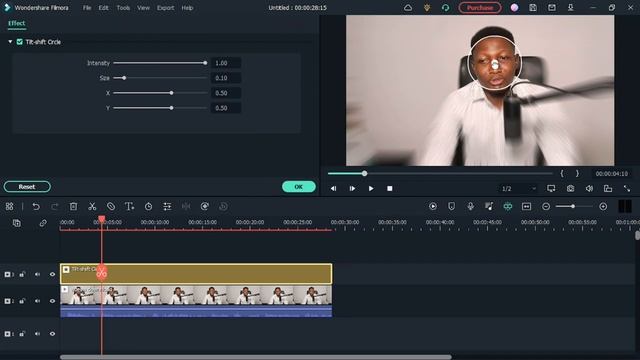Adjust preview volume speaker icon
Screen dimensions: 640x360
589,188
